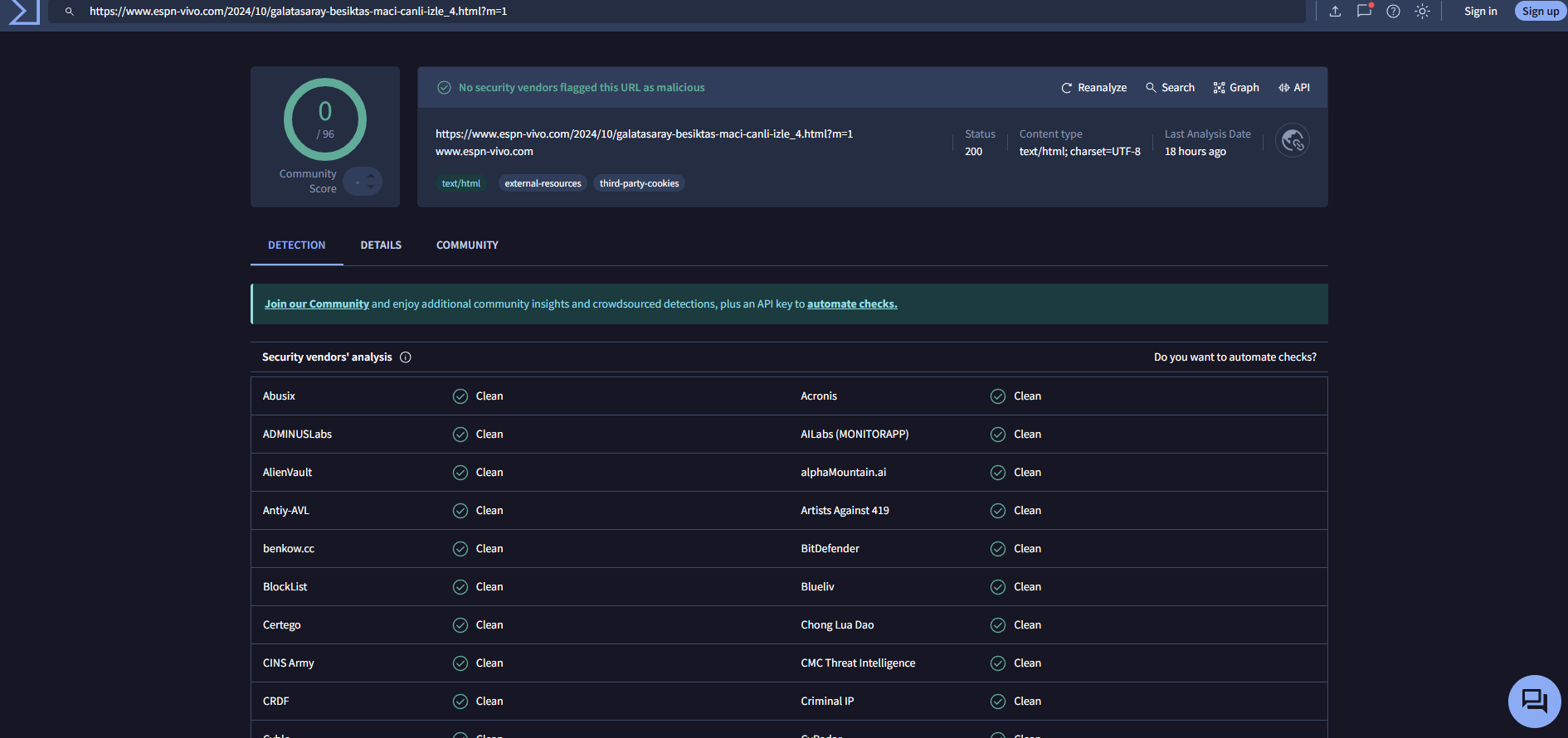Click the automate checks link in banner
Image resolution: width=1568 pixels, height=738 pixels.
click(852, 304)
